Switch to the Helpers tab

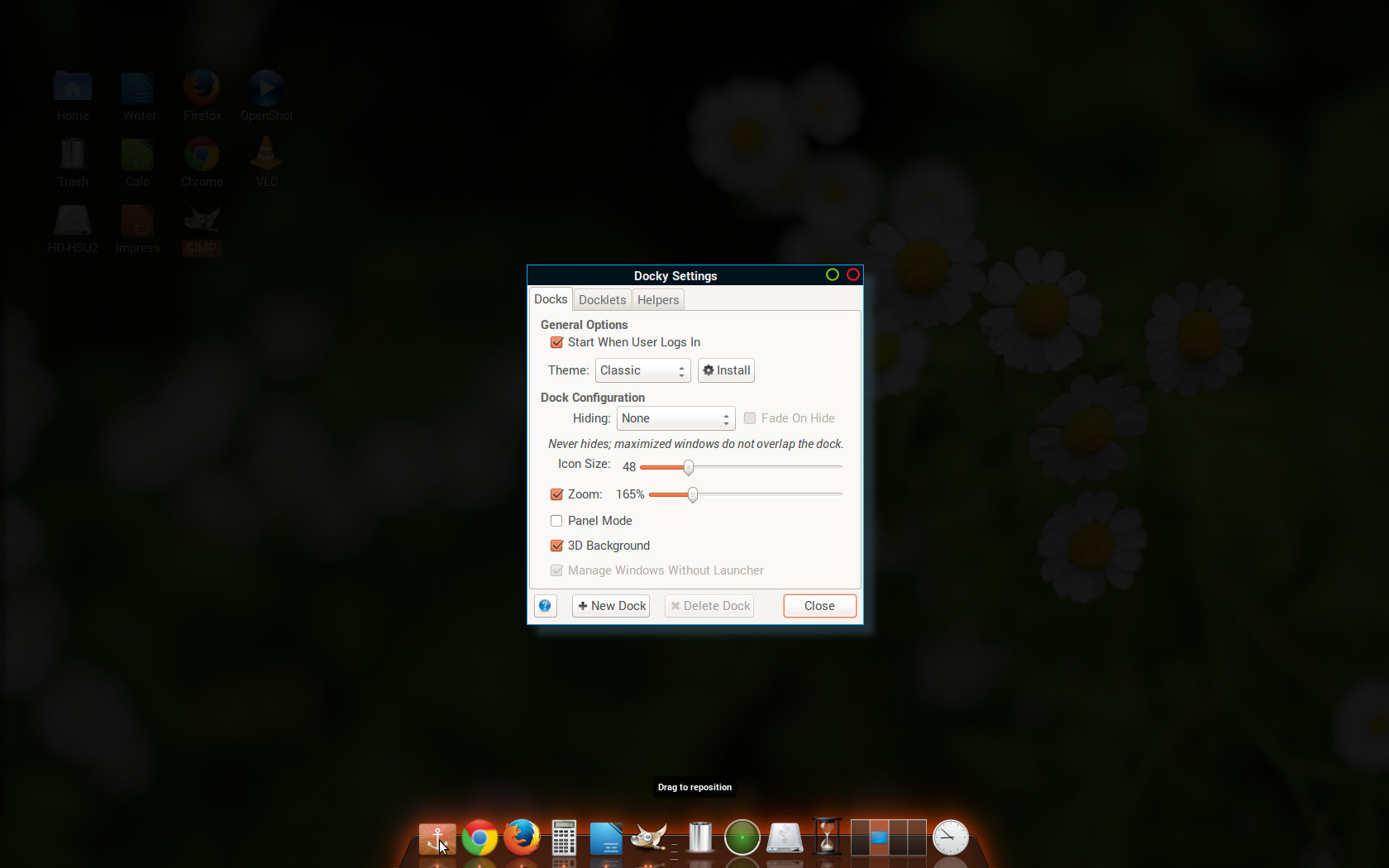658,300
